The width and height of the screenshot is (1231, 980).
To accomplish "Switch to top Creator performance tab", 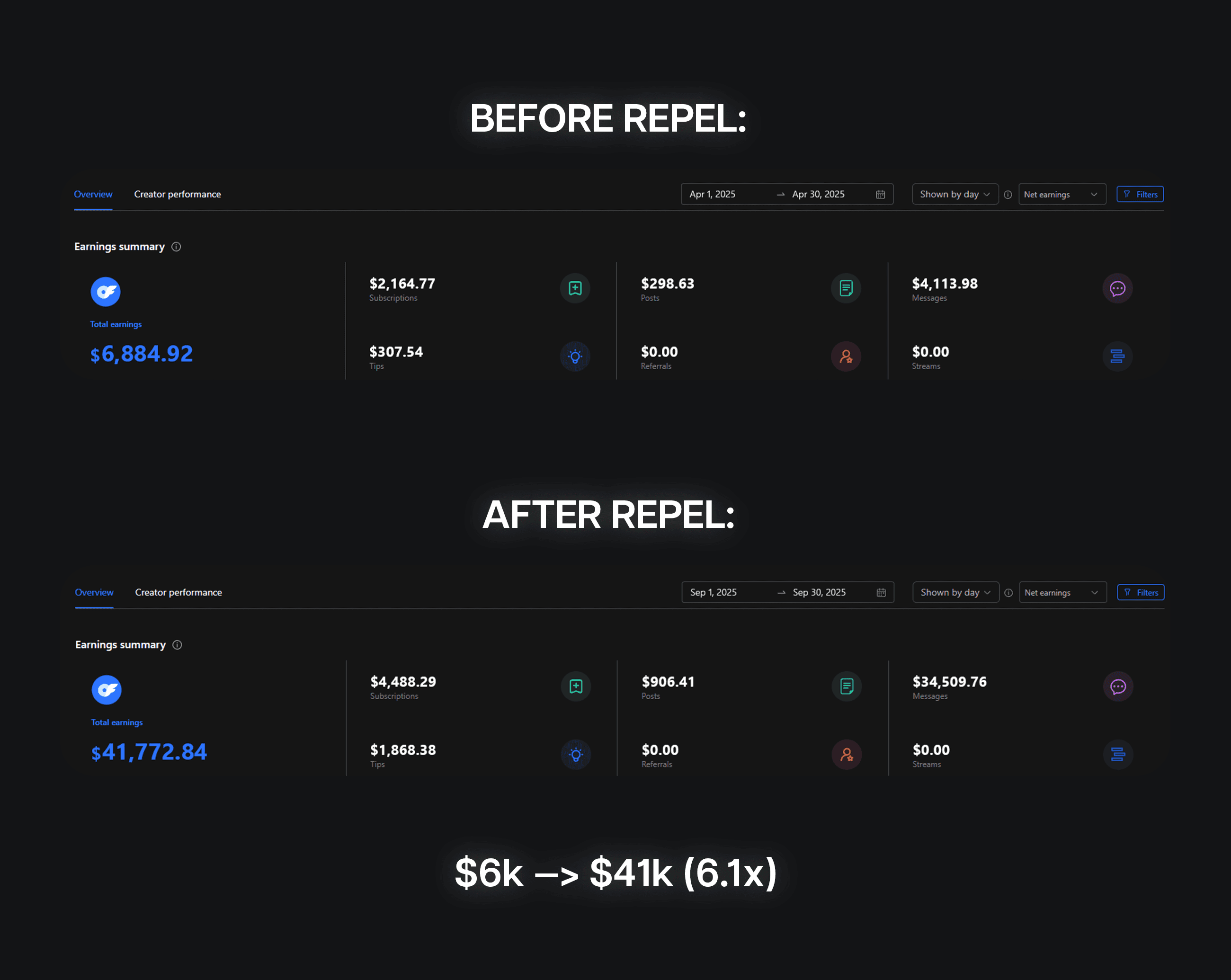I will [178, 195].
